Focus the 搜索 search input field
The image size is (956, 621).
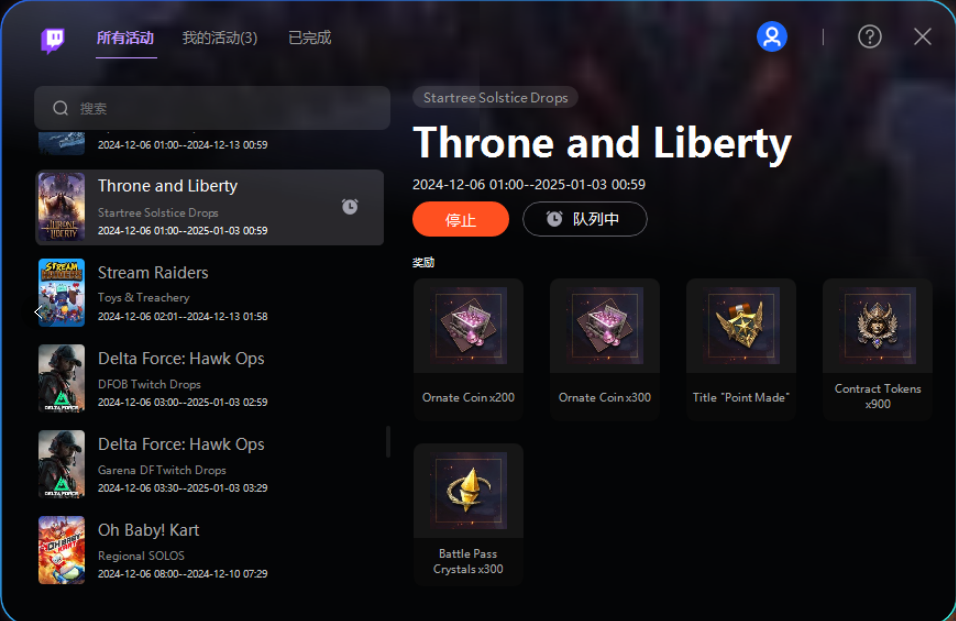click(212, 108)
